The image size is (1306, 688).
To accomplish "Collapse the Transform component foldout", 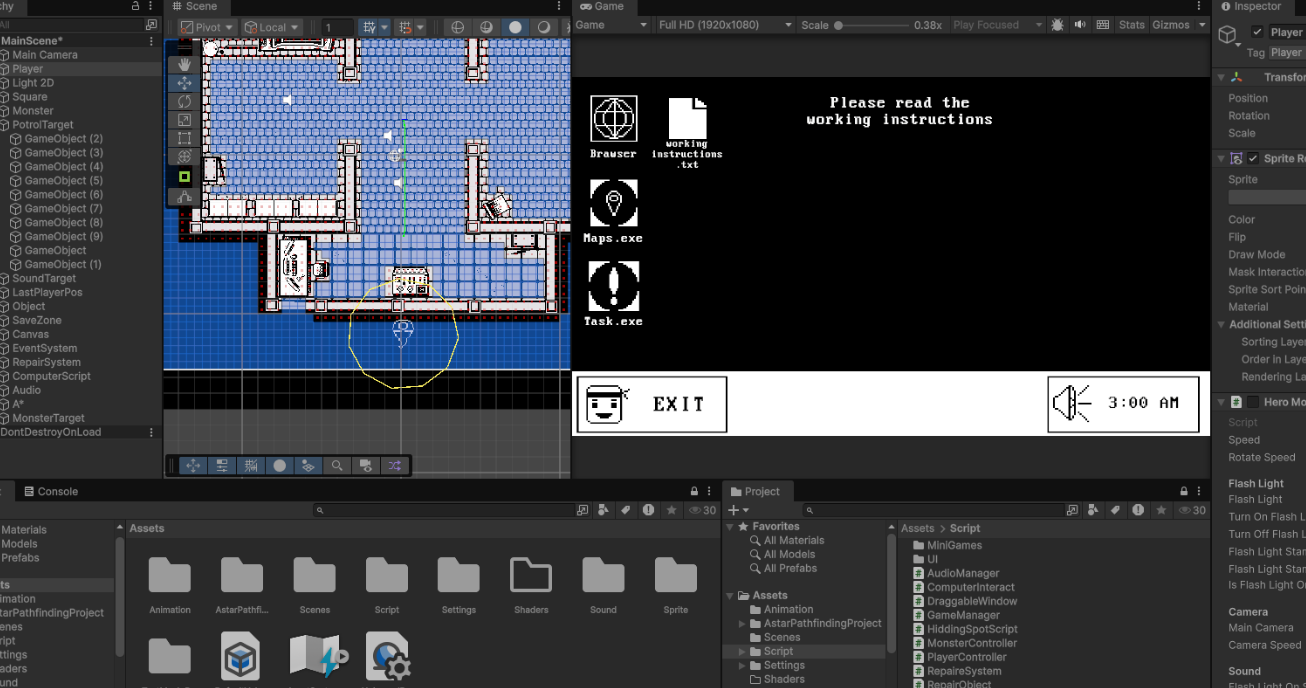I will [x=1221, y=77].
